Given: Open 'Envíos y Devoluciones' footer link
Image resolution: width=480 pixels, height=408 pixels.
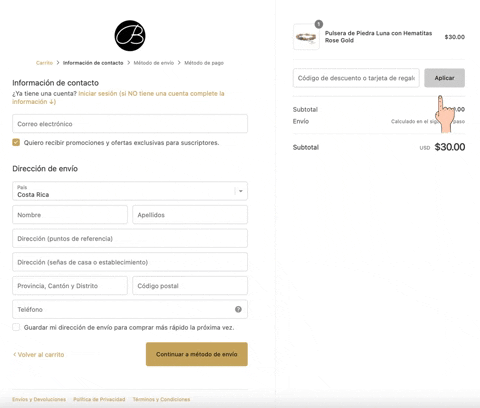Looking at the screenshot, I should [39, 399].
